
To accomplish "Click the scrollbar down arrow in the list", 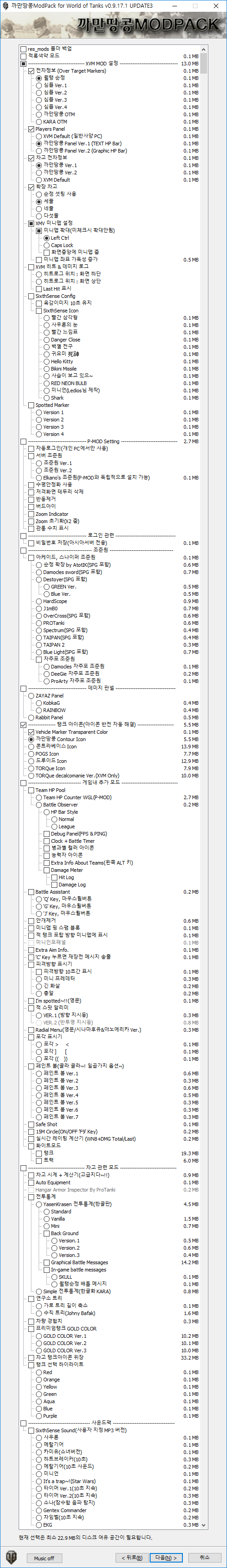I will pos(204,1525).
